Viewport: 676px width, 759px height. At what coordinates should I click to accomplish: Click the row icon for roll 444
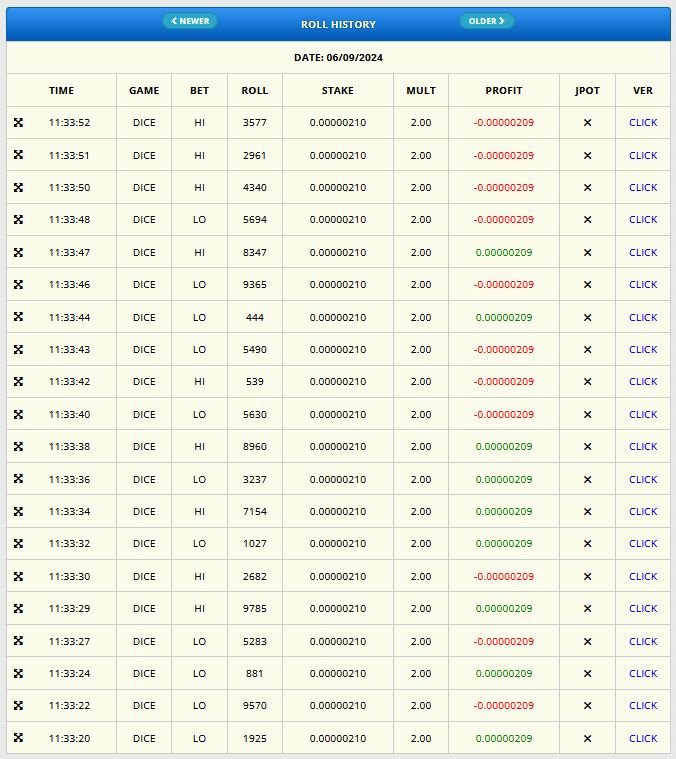tap(18, 317)
